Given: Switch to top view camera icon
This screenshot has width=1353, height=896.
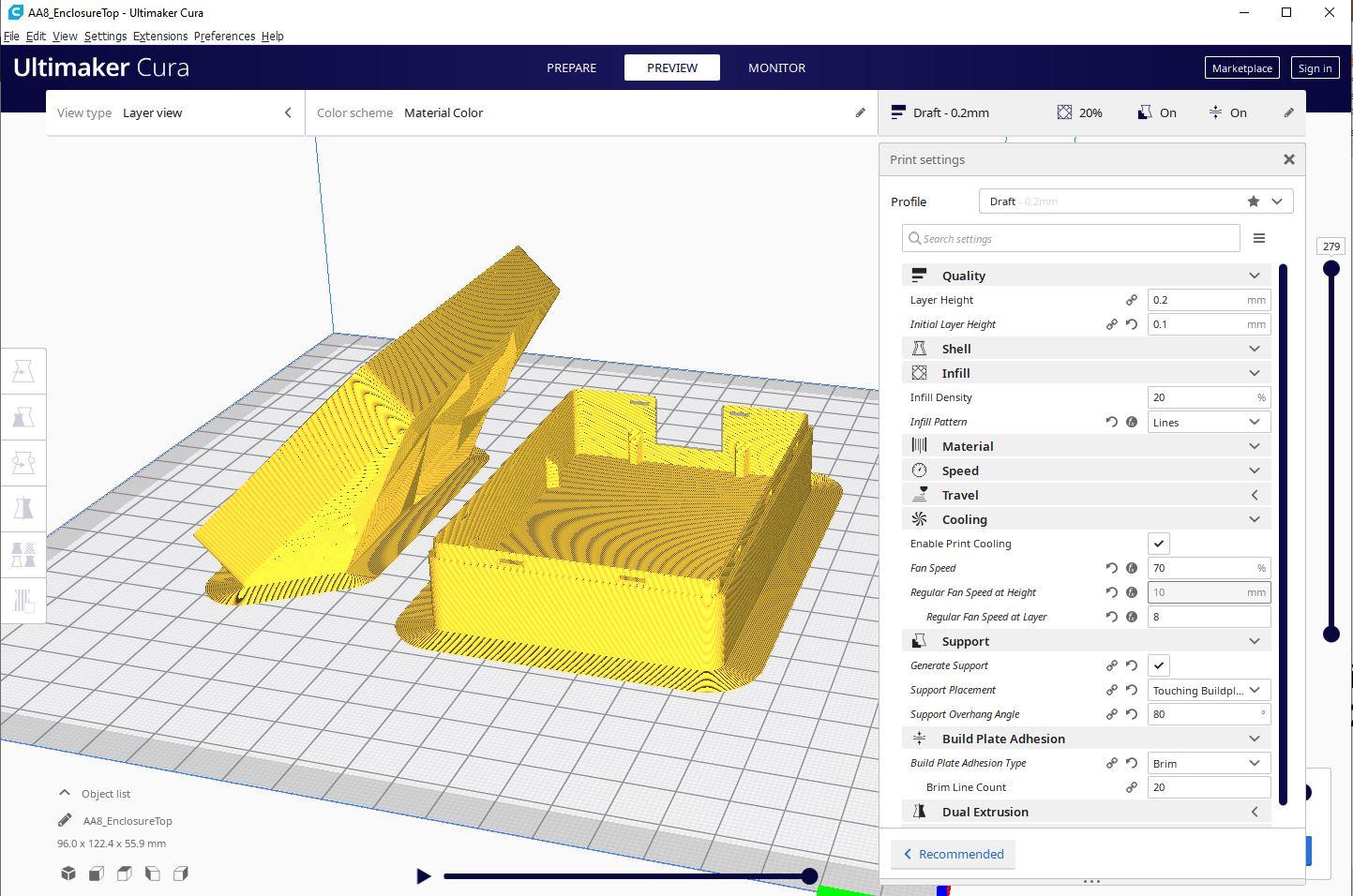Looking at the screenshot, I should 125,874.
